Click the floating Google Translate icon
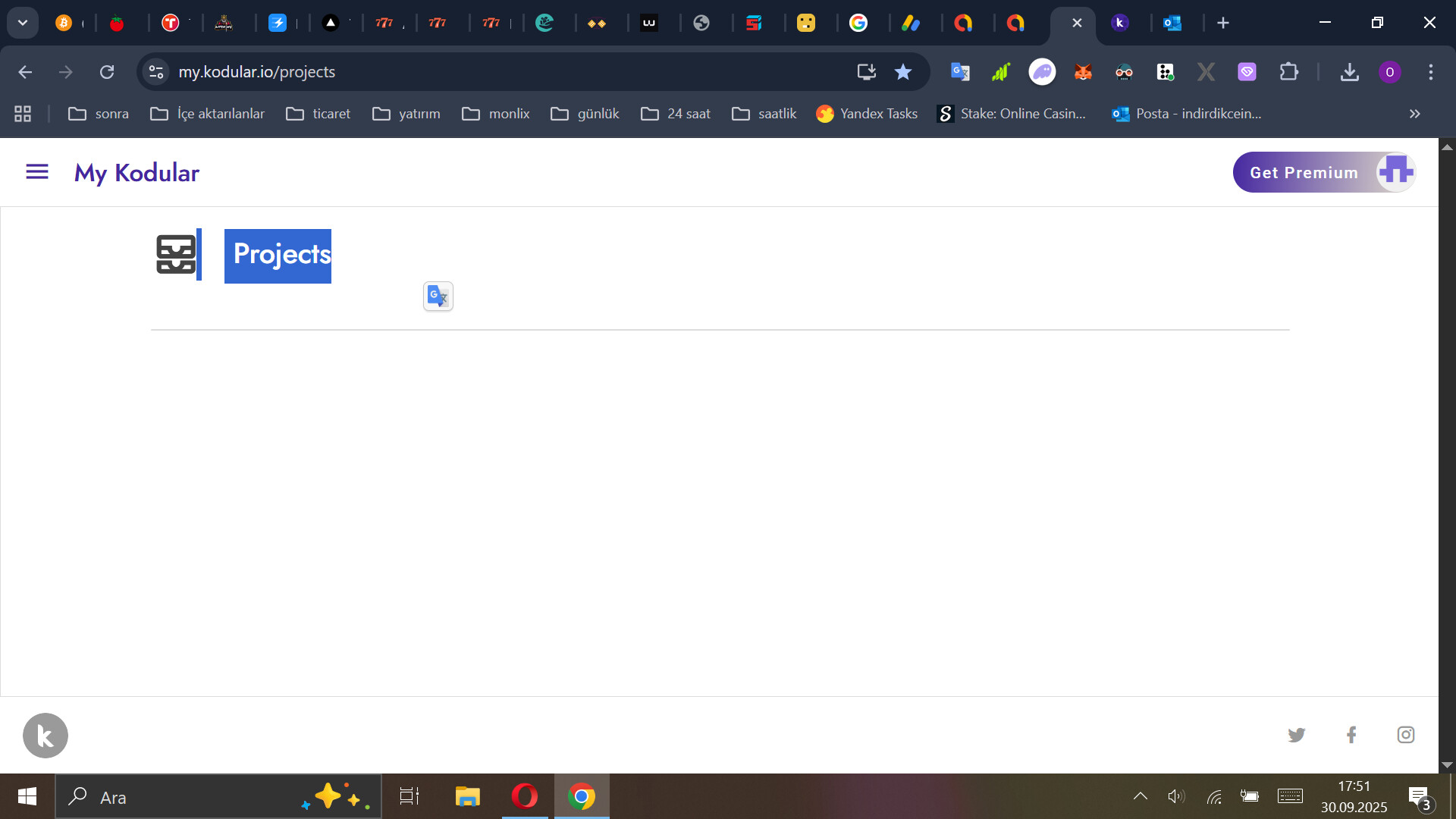Screen dimensions: 1456x819 coord(438,296)
